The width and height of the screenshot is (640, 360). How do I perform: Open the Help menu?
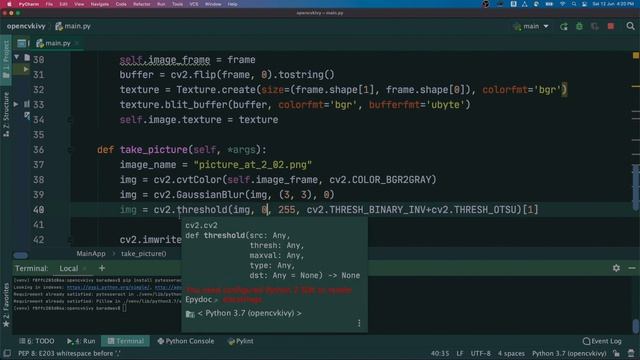233,4
